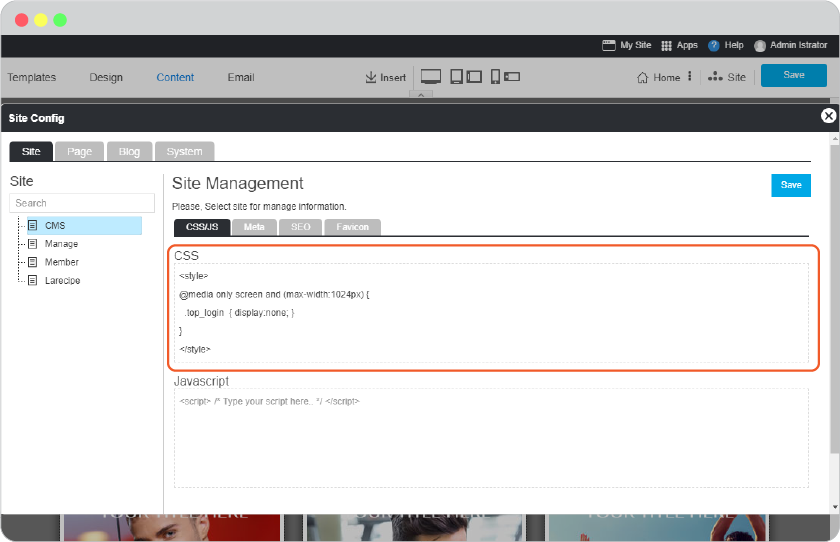Select the CSS/JS tab
Viewport: 840px width, 542px height.
click(x=202, y=227)
